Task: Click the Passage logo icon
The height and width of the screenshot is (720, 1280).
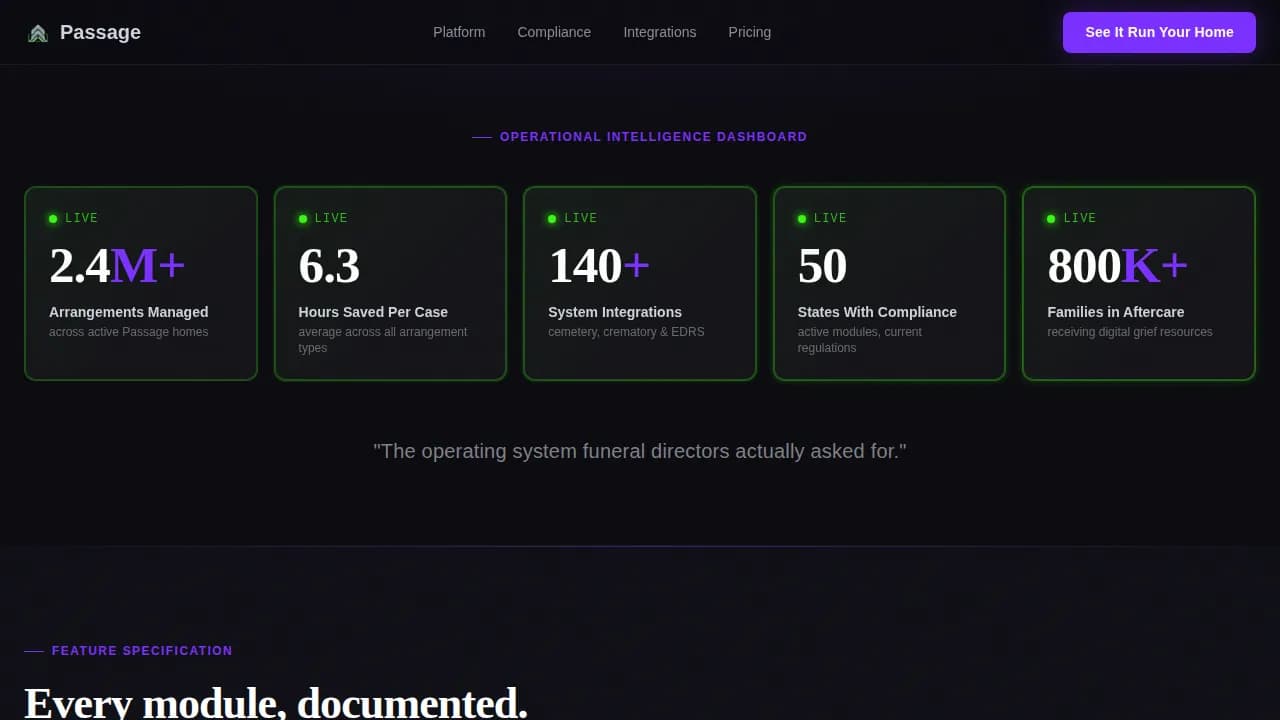Action: point(38,33)
